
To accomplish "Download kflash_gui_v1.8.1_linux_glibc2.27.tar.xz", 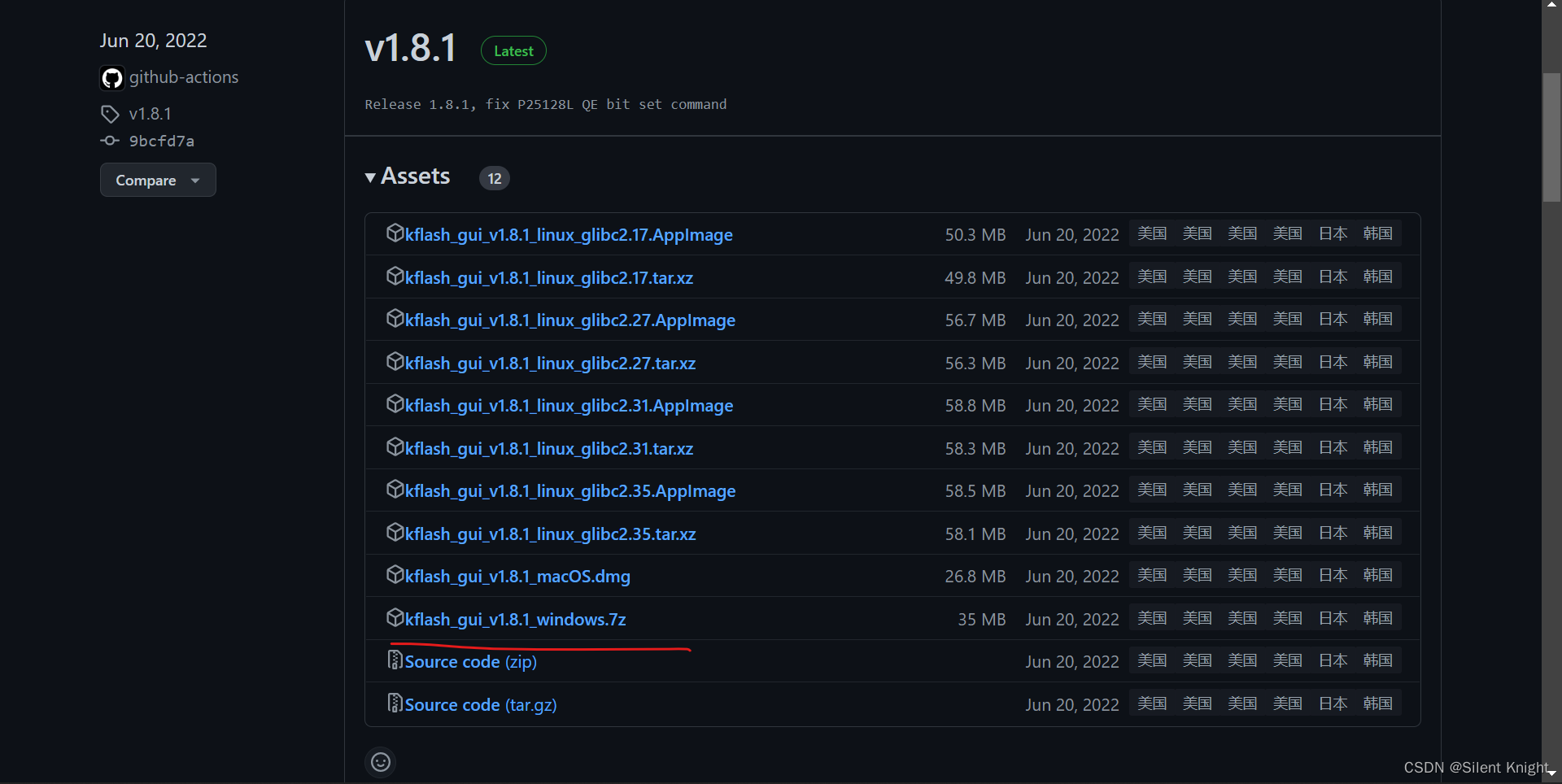I will coord(551,364).
